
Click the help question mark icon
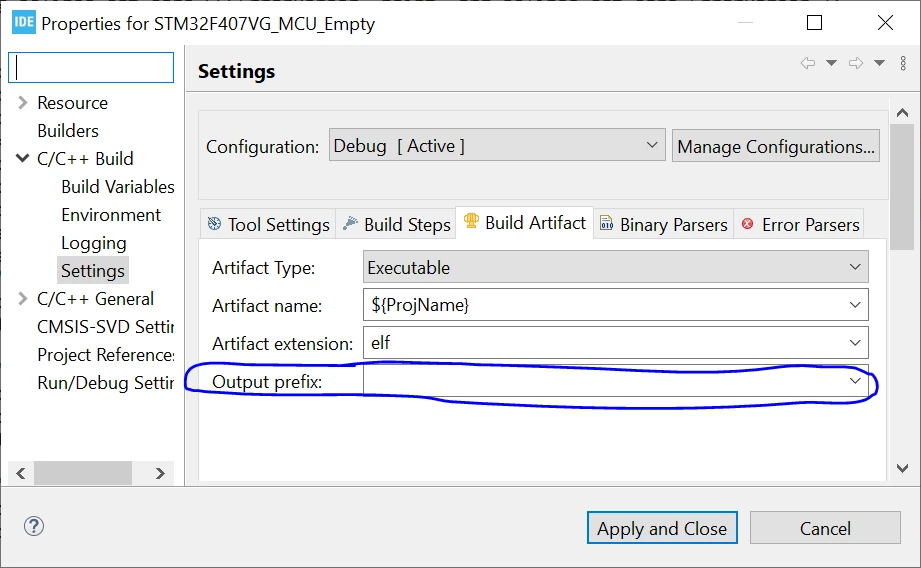click(34, 526)
